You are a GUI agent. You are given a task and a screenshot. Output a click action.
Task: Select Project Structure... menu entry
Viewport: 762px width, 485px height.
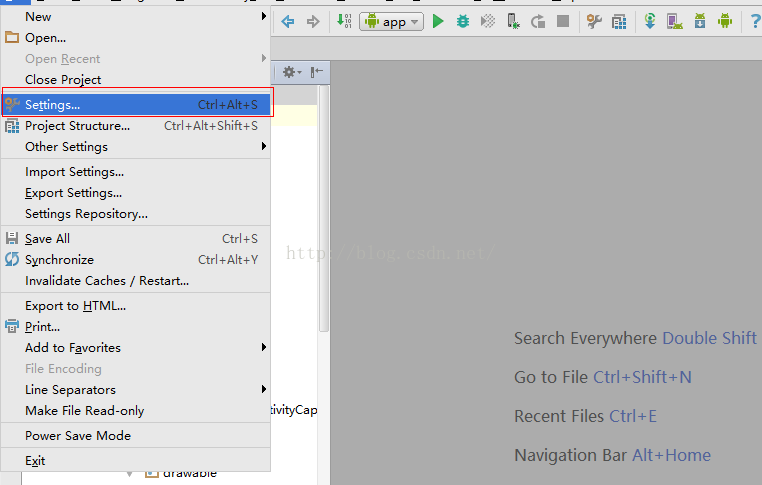(136, 125)
